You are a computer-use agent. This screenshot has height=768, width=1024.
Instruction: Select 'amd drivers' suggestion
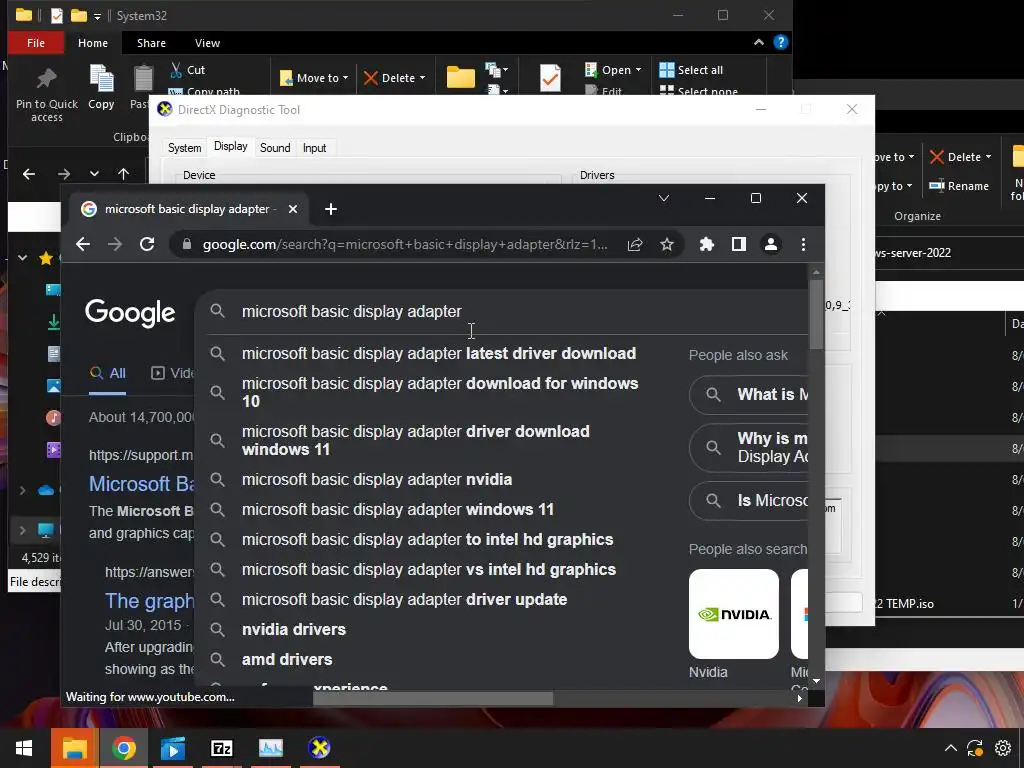[x=287, y=660]
